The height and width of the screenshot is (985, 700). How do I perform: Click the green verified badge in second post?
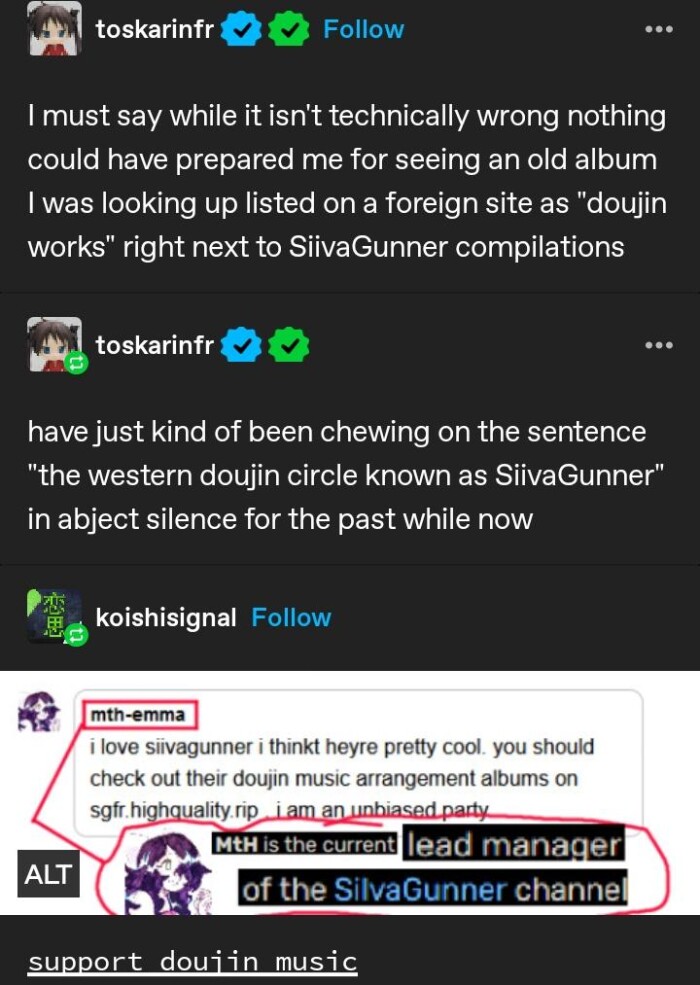288,345
